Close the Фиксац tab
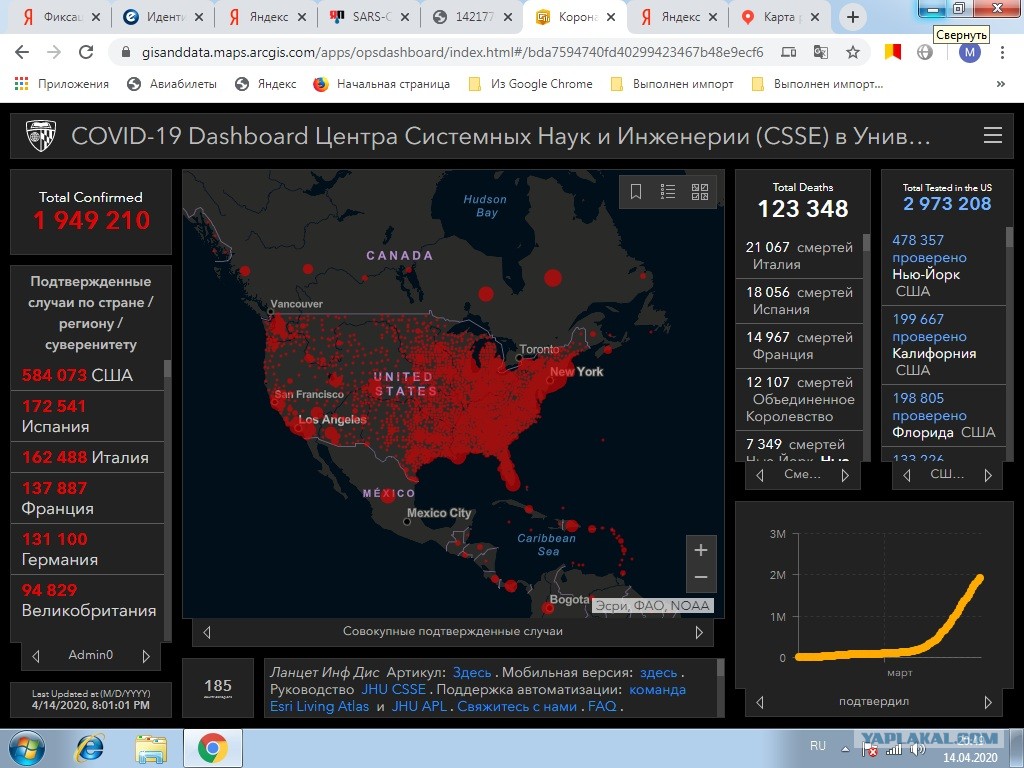Screen dimensions: 1024x768 coord(95,17)
